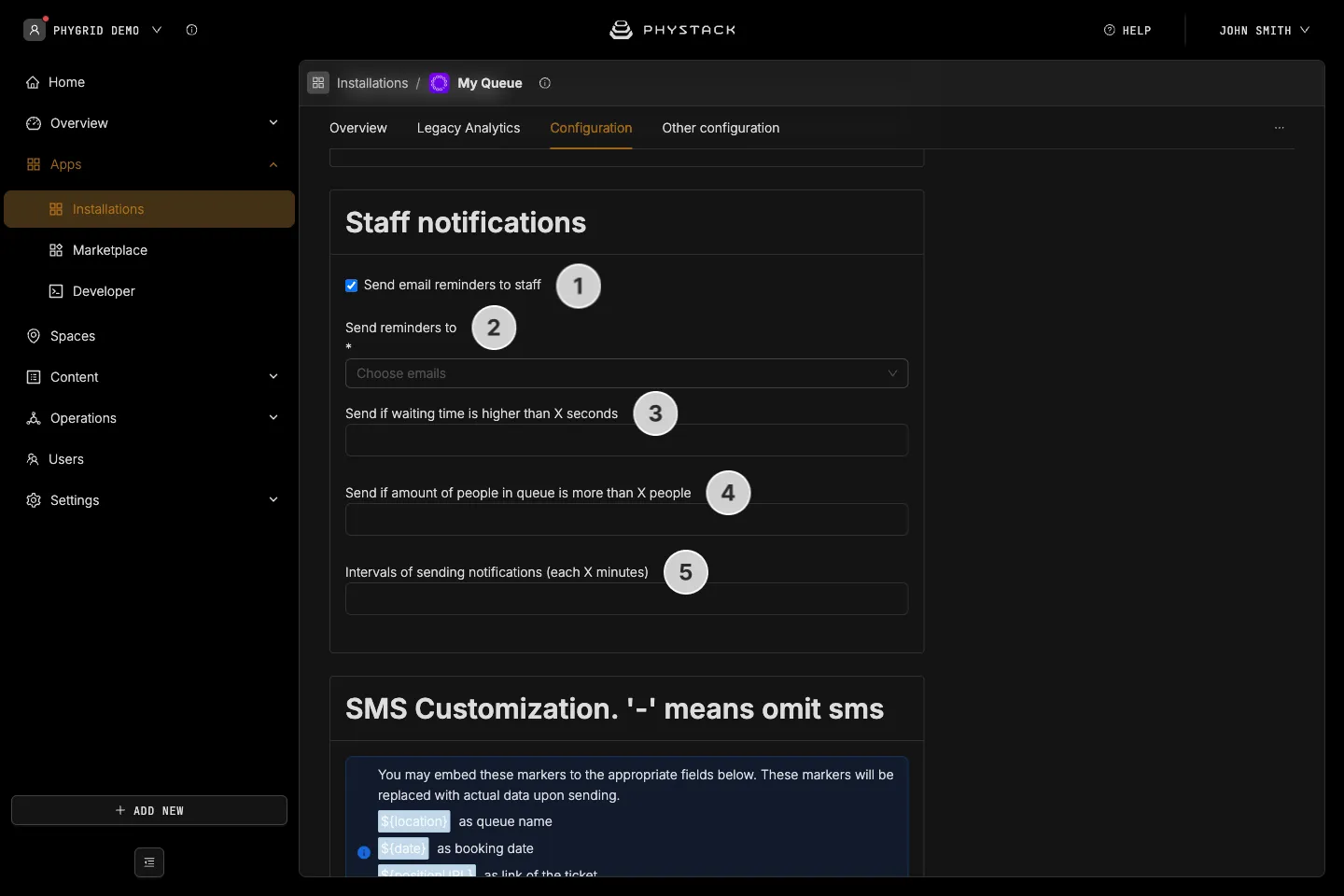Viewport: 1344px width, 896px height.
Task: Expand the Operations sidebar section
Action: (x=273, y=418)
